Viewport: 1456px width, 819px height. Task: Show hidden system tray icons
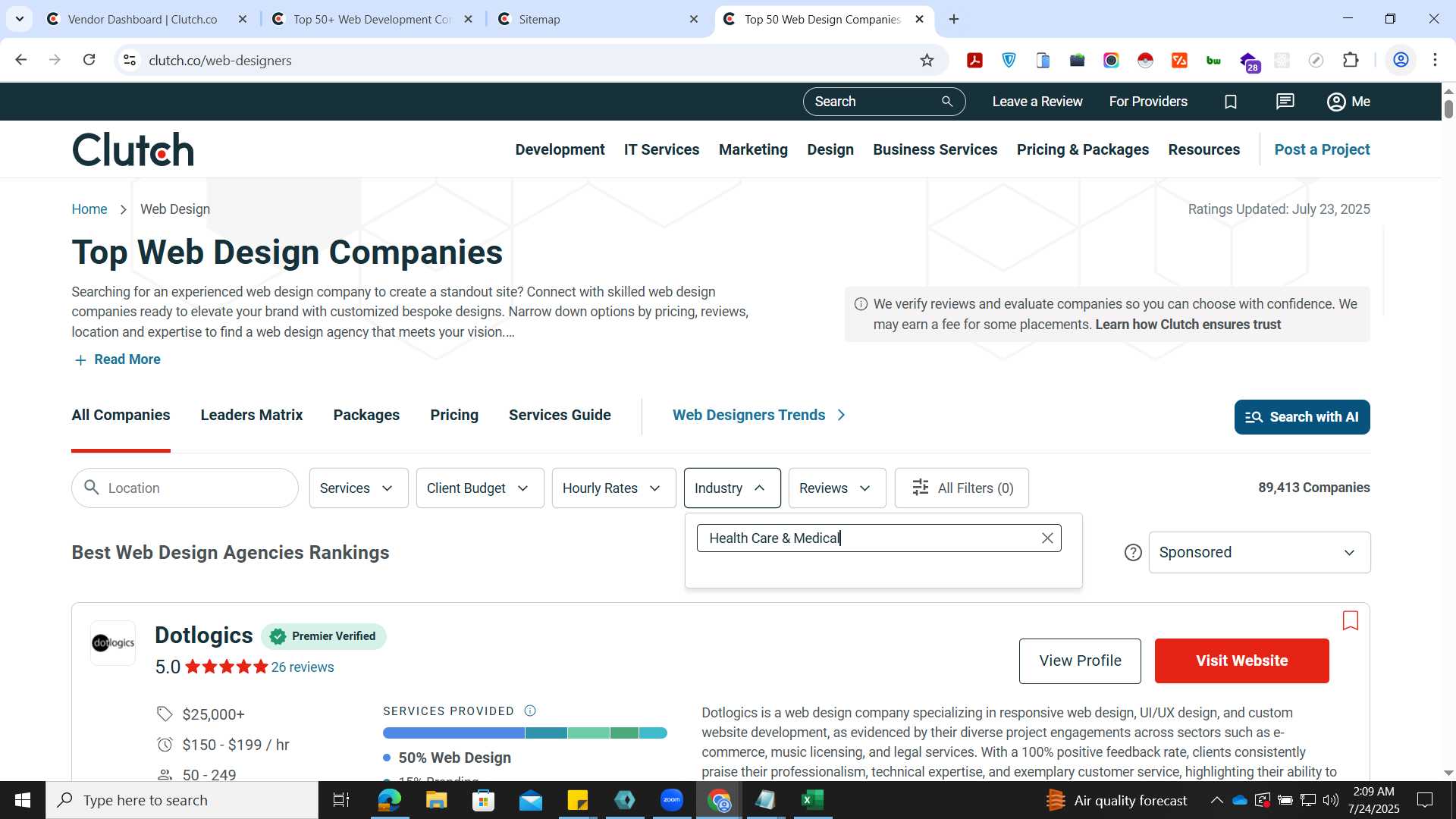tap(1216, 800)
